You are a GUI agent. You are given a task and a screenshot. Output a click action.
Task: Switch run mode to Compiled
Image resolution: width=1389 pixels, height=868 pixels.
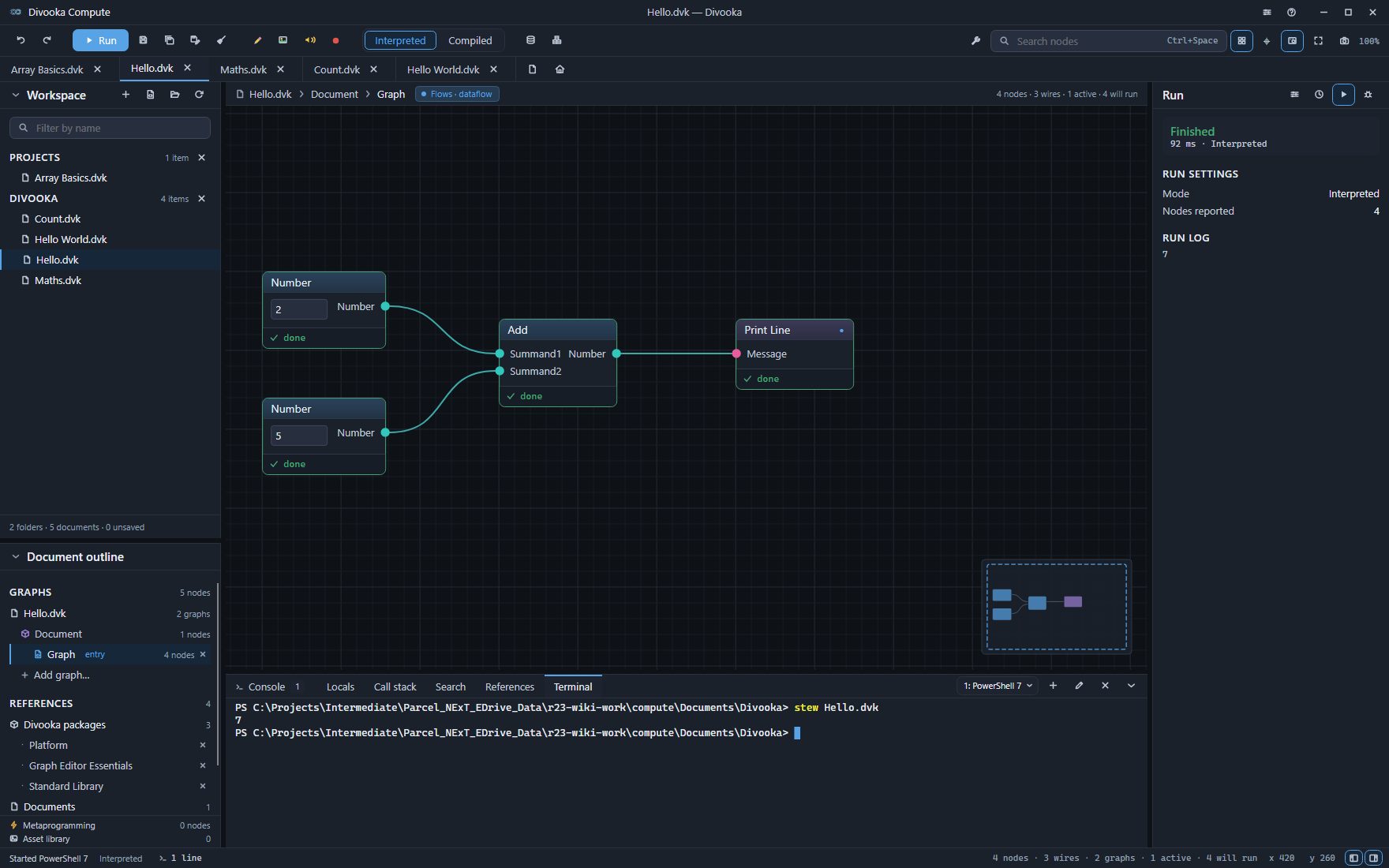click(x=470, y=40)
